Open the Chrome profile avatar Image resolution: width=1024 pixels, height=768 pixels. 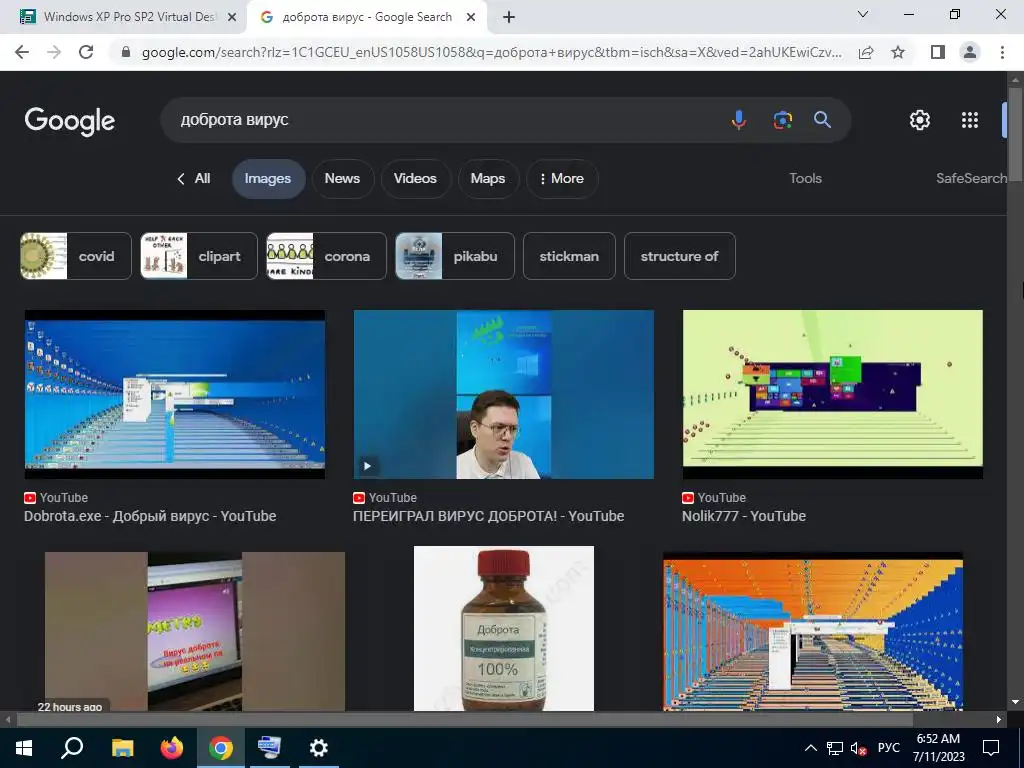[970, 52]
